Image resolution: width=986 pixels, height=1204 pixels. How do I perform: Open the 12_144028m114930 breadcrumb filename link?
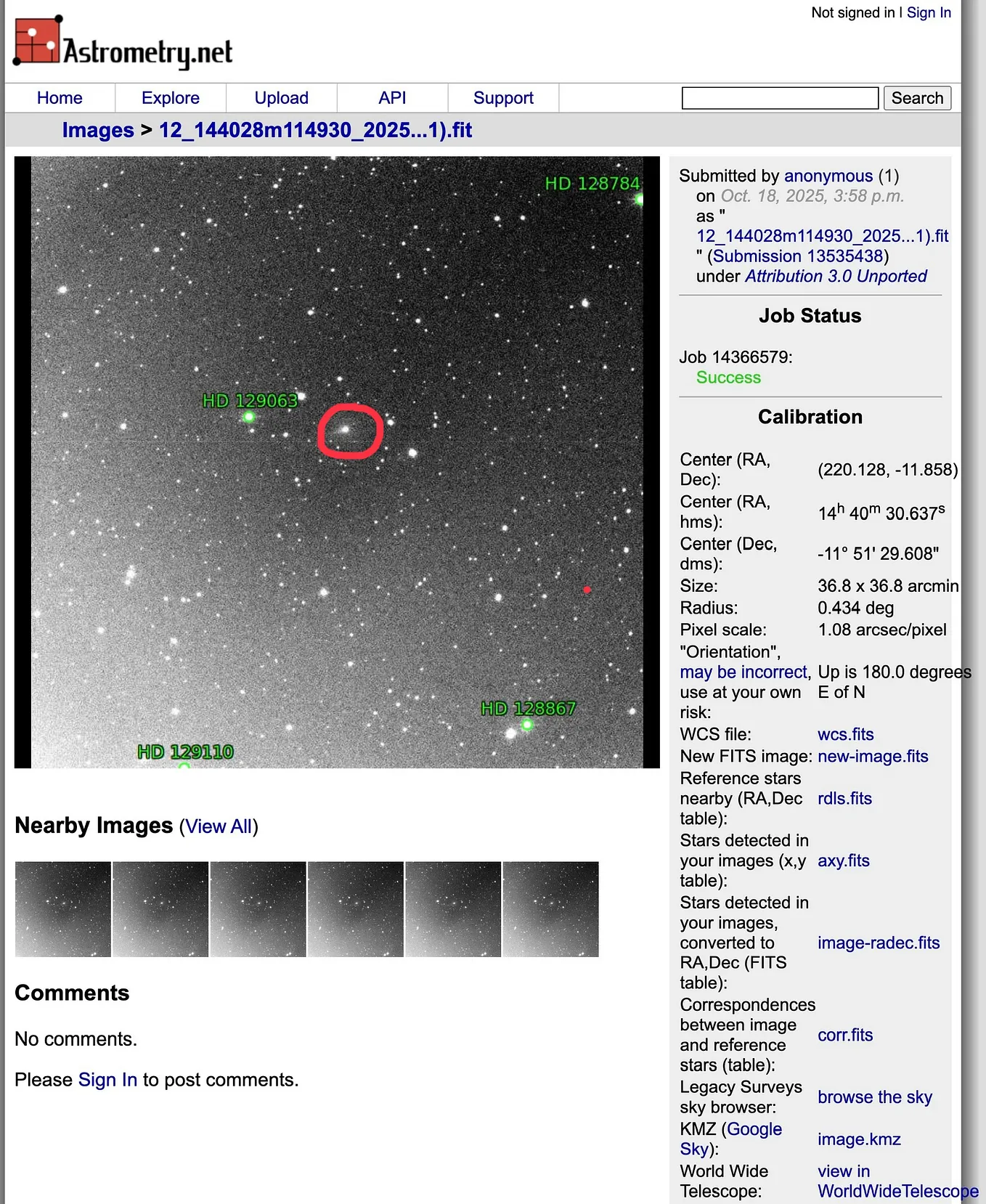point(315,130)
